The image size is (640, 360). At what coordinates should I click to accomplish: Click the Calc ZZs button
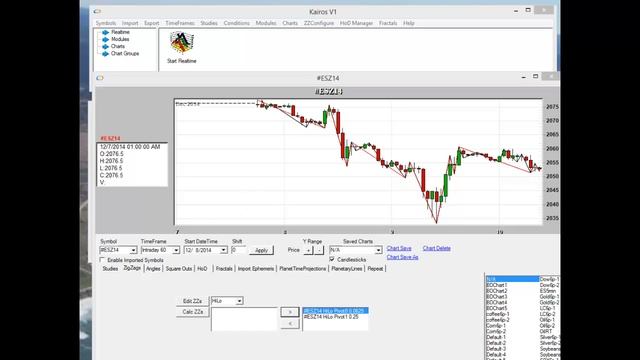(x=193, y=312)
